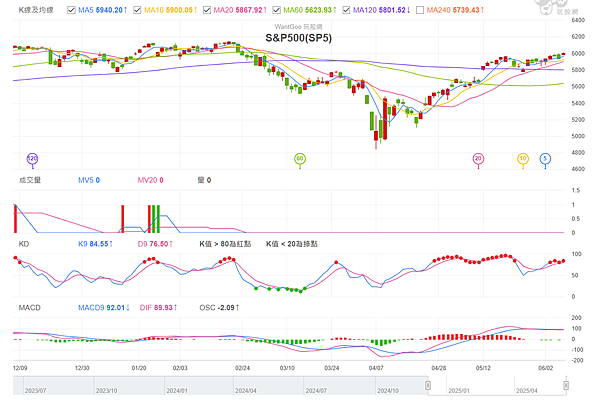
Task: Click the 2025/04 label in selected range
Action: pyautogui.click(x=527, y=391)
